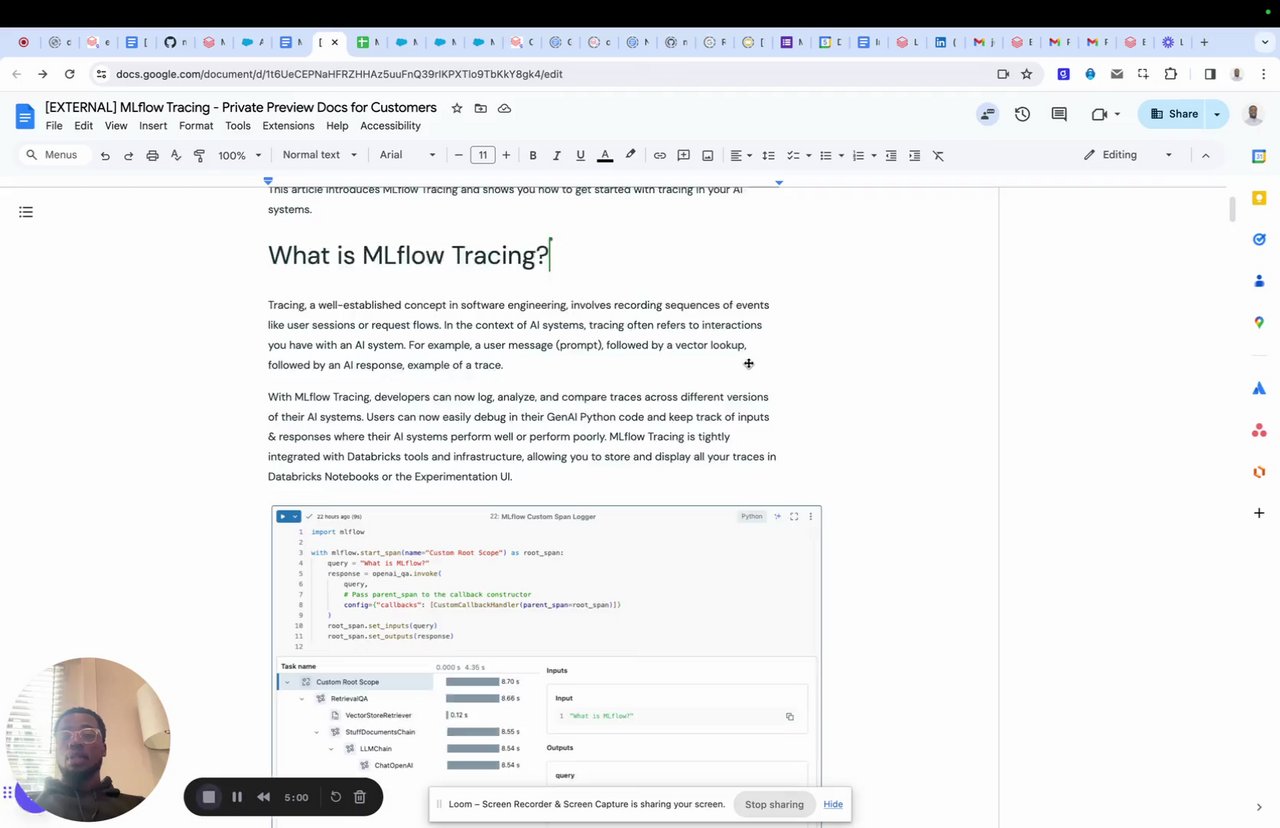Click the document vertical scrollbar
The image size is (1280, 828).
pyautogui.click(x=1232, y=209)
